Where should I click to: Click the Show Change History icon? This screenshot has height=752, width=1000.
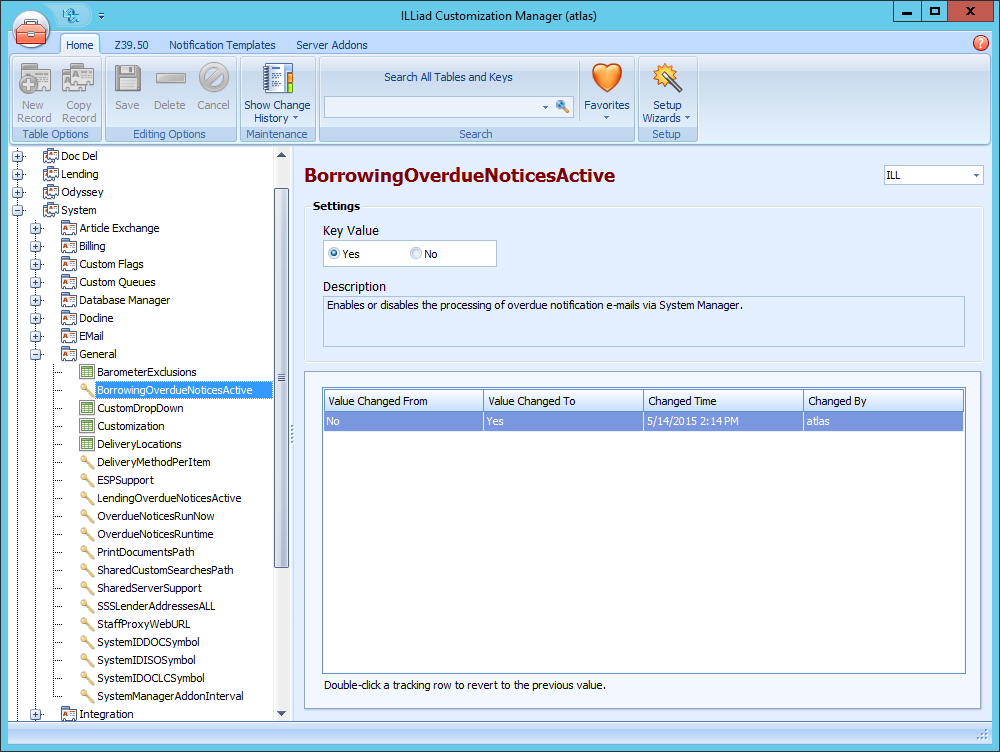tap(277, 79)
